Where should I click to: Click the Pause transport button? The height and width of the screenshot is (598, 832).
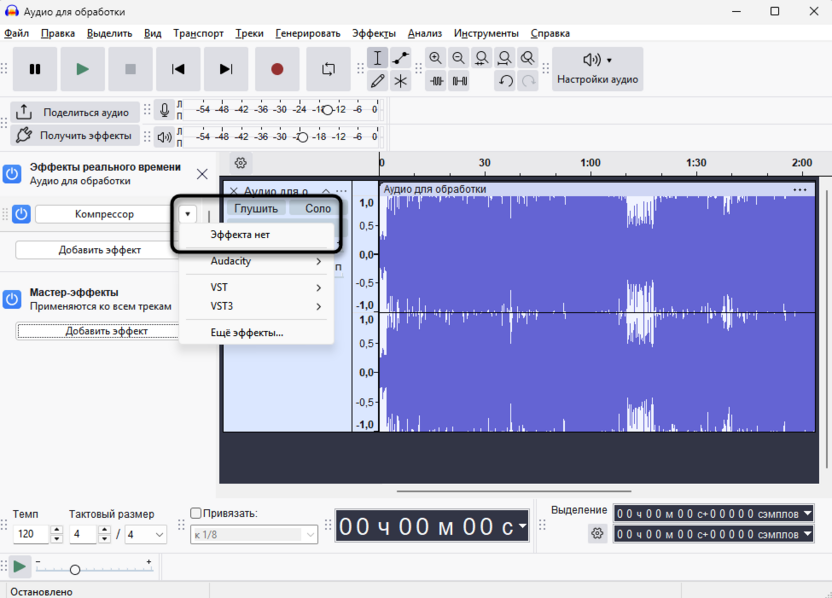(x=35, y=69)
